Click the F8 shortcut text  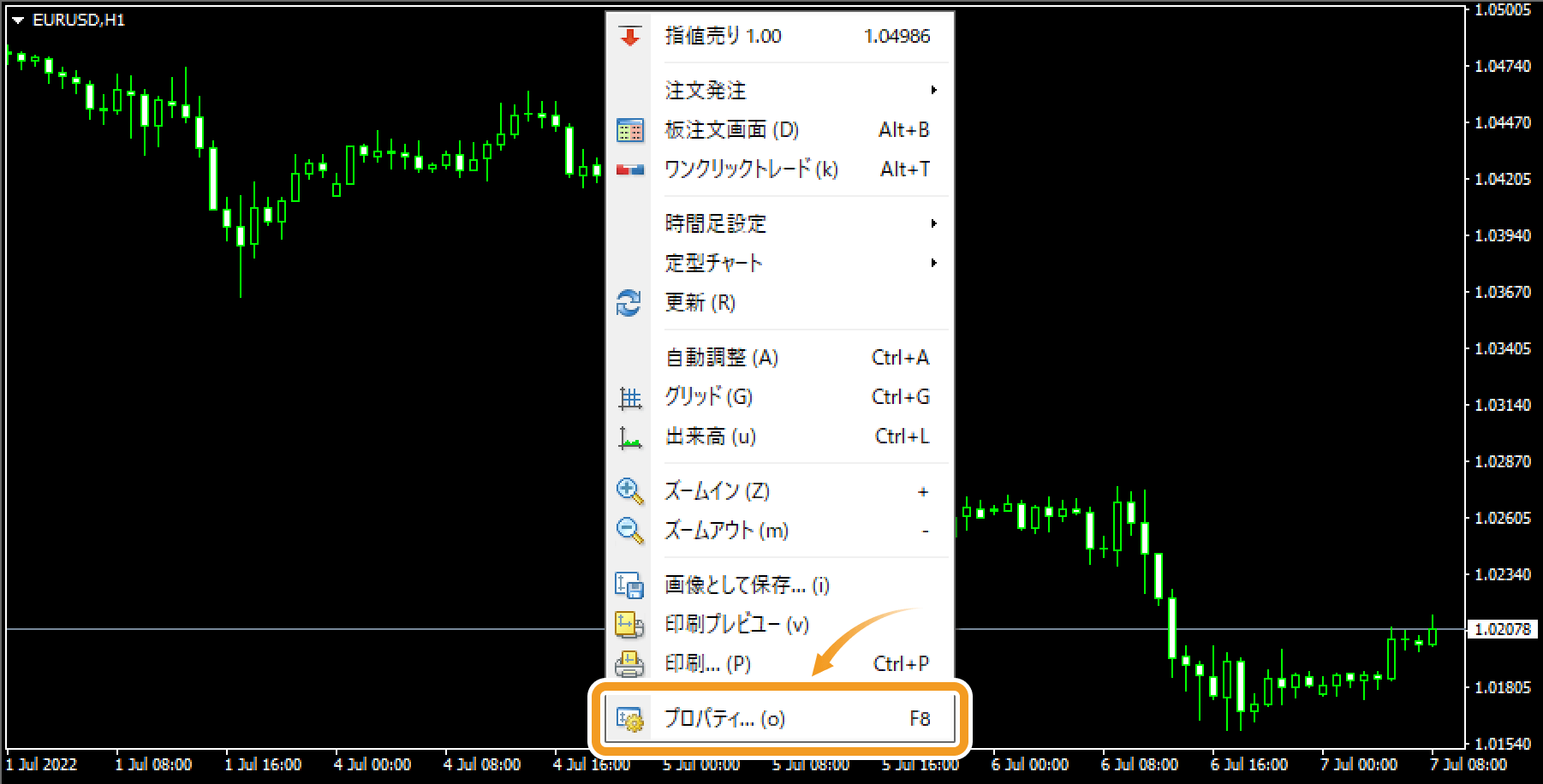point(920,719)
